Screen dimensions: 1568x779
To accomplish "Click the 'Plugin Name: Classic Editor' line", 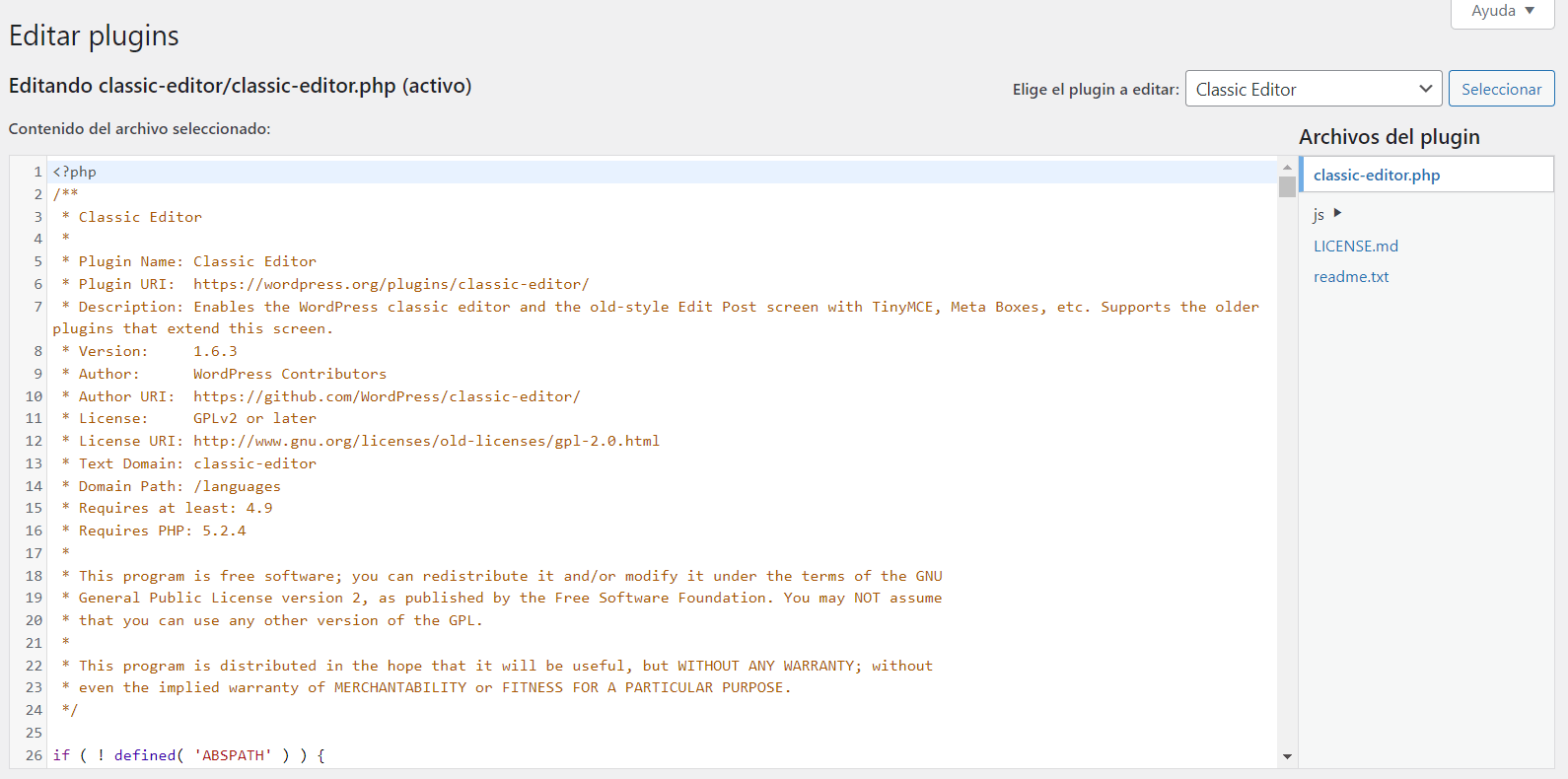I will 188,261.
